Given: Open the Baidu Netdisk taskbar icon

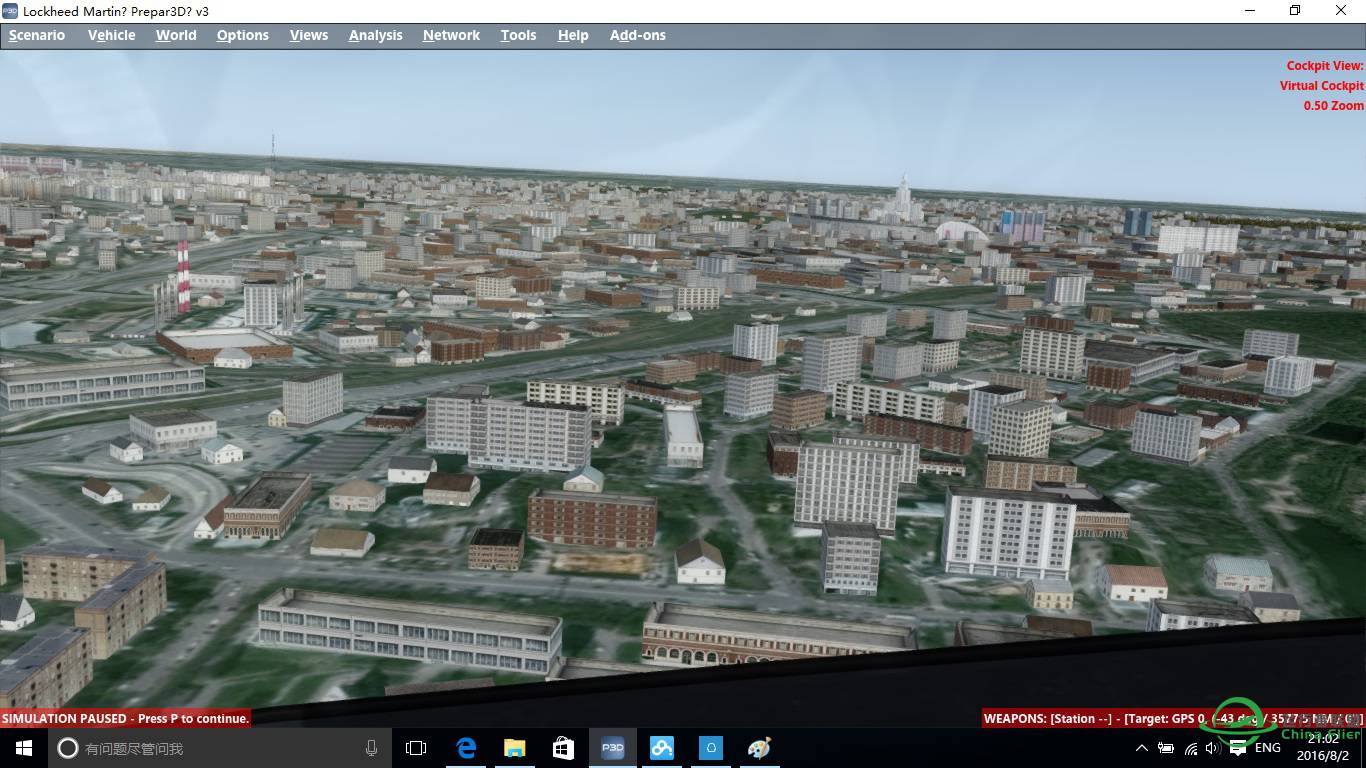Looking at the screenshot, I should 661,747.
